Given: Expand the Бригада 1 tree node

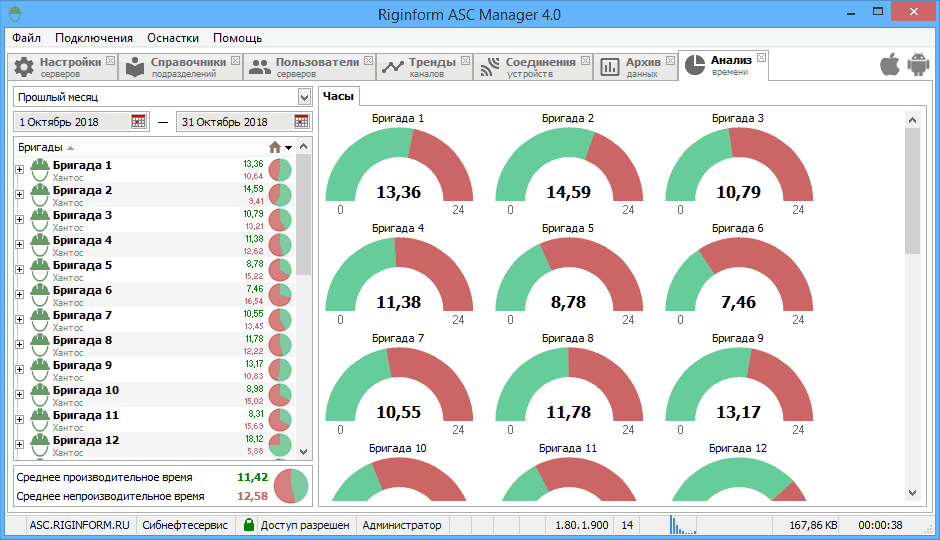Looking at the screenshot, I should 19,168.
